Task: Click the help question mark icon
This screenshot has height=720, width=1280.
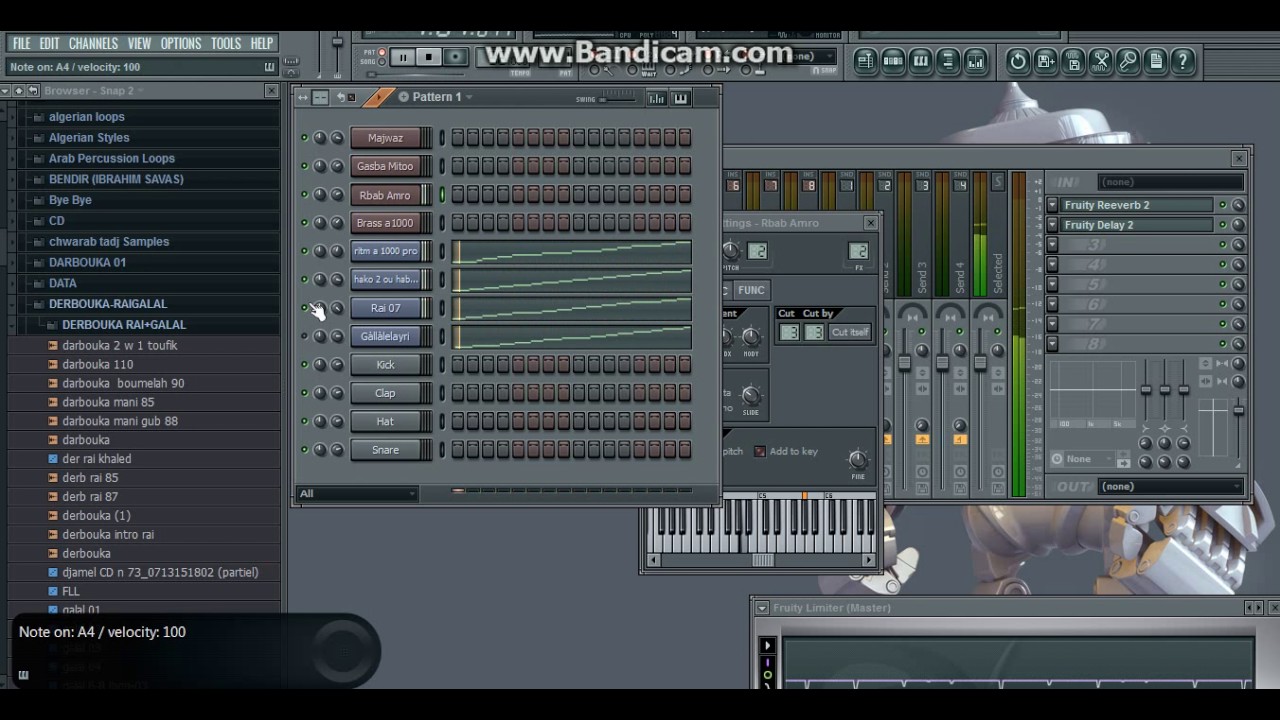Action: coord(1183,61)
